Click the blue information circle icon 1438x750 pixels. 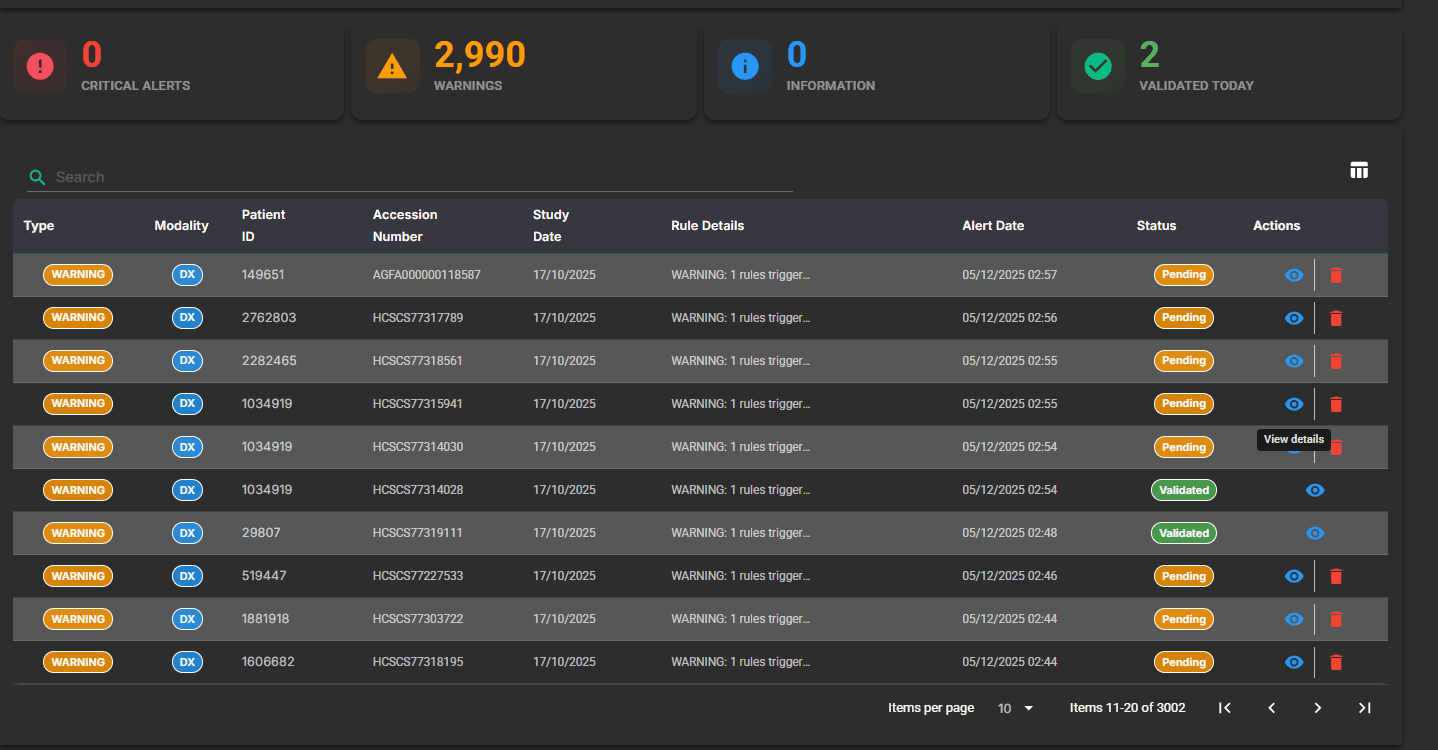tap(745, 67)
